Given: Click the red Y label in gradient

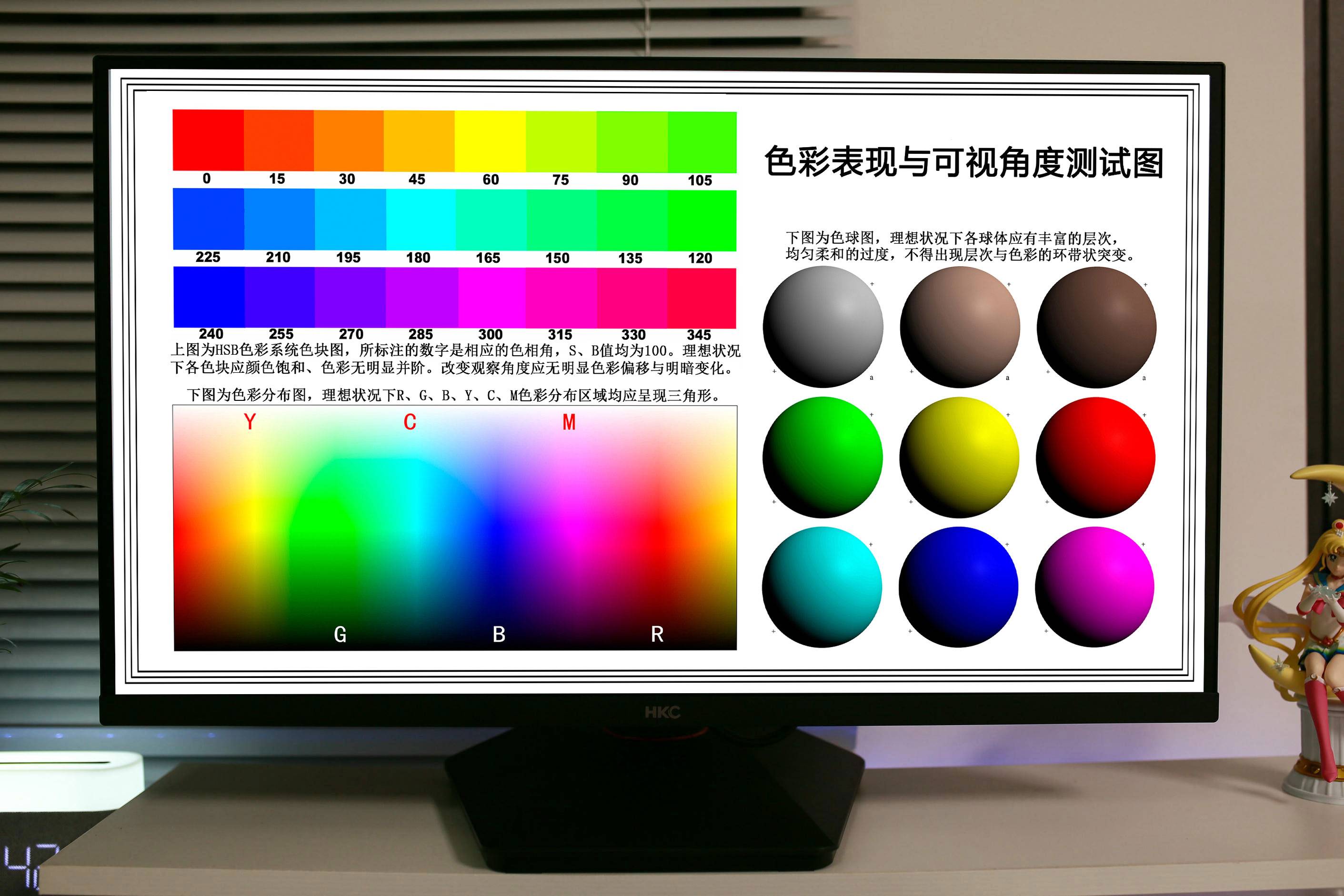Looking at the screenshot, I should click(249, 422).
